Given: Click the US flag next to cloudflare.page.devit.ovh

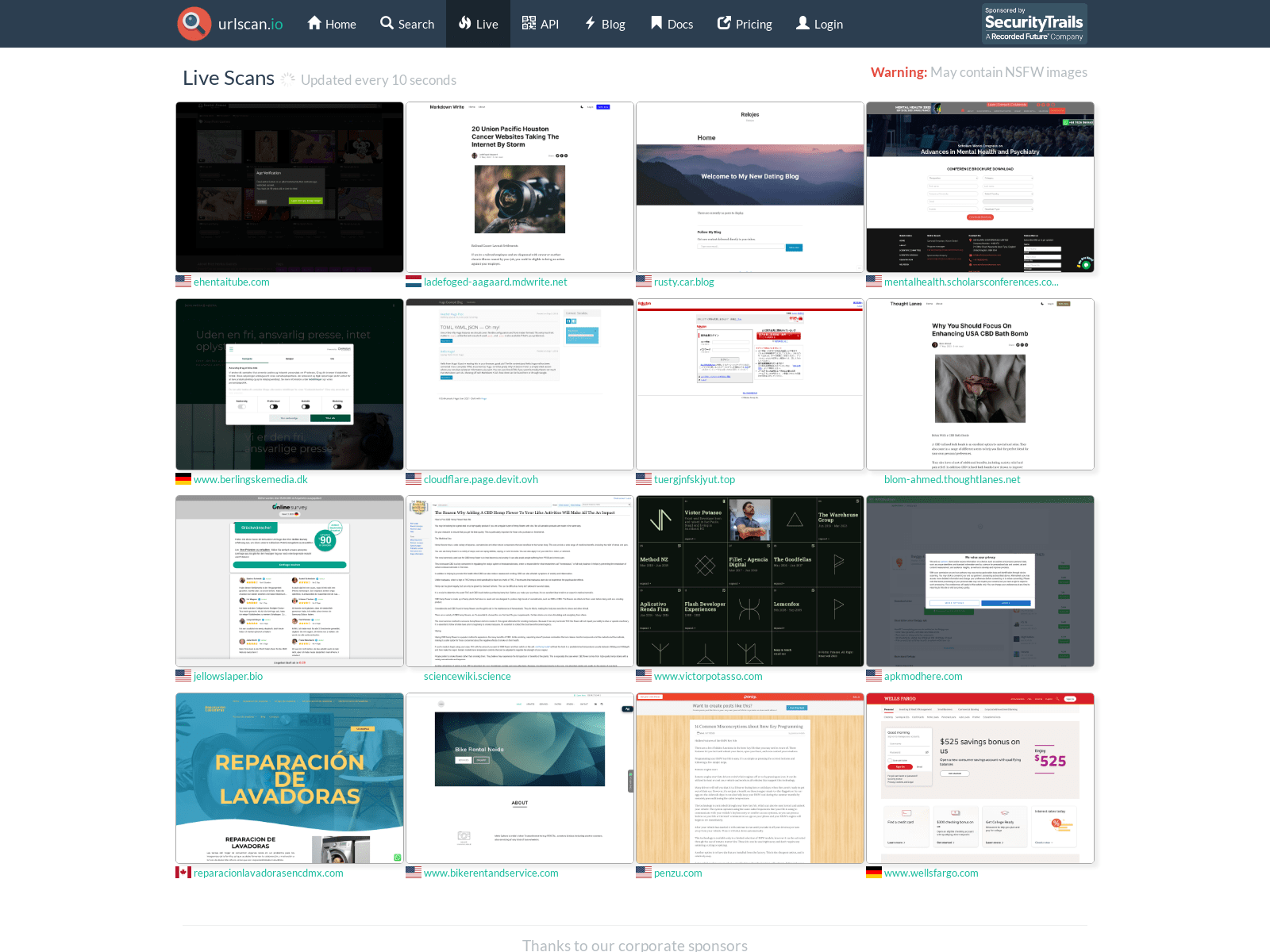Looking at the screenshot, I should coord(414,479).
